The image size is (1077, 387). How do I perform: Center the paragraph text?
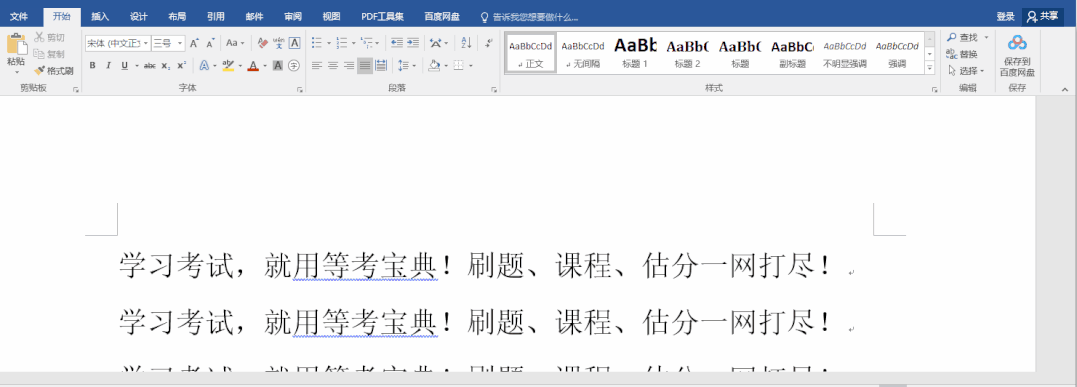332,66
